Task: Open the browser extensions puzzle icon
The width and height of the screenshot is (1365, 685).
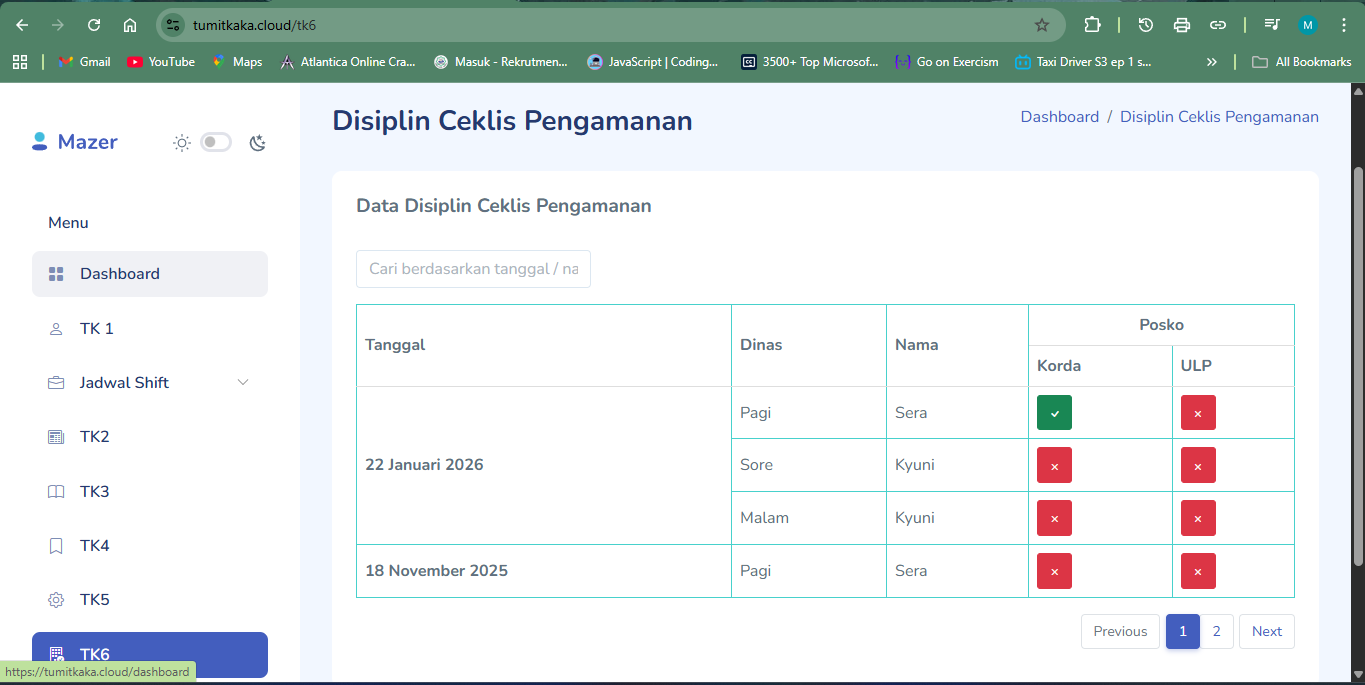Action: click(1092, 25)
